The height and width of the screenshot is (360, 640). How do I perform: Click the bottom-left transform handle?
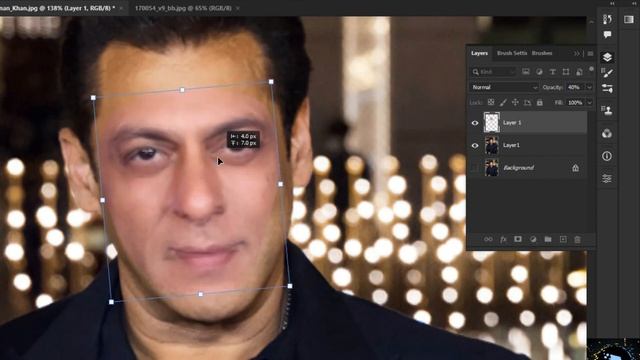[111, 302]
